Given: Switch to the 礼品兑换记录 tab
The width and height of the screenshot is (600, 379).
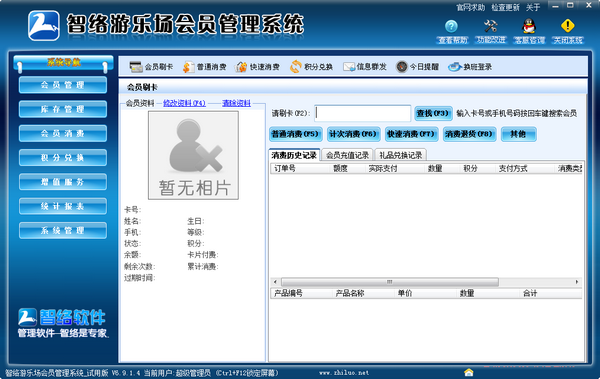Looking at the screenshot, I should [401, 155].
